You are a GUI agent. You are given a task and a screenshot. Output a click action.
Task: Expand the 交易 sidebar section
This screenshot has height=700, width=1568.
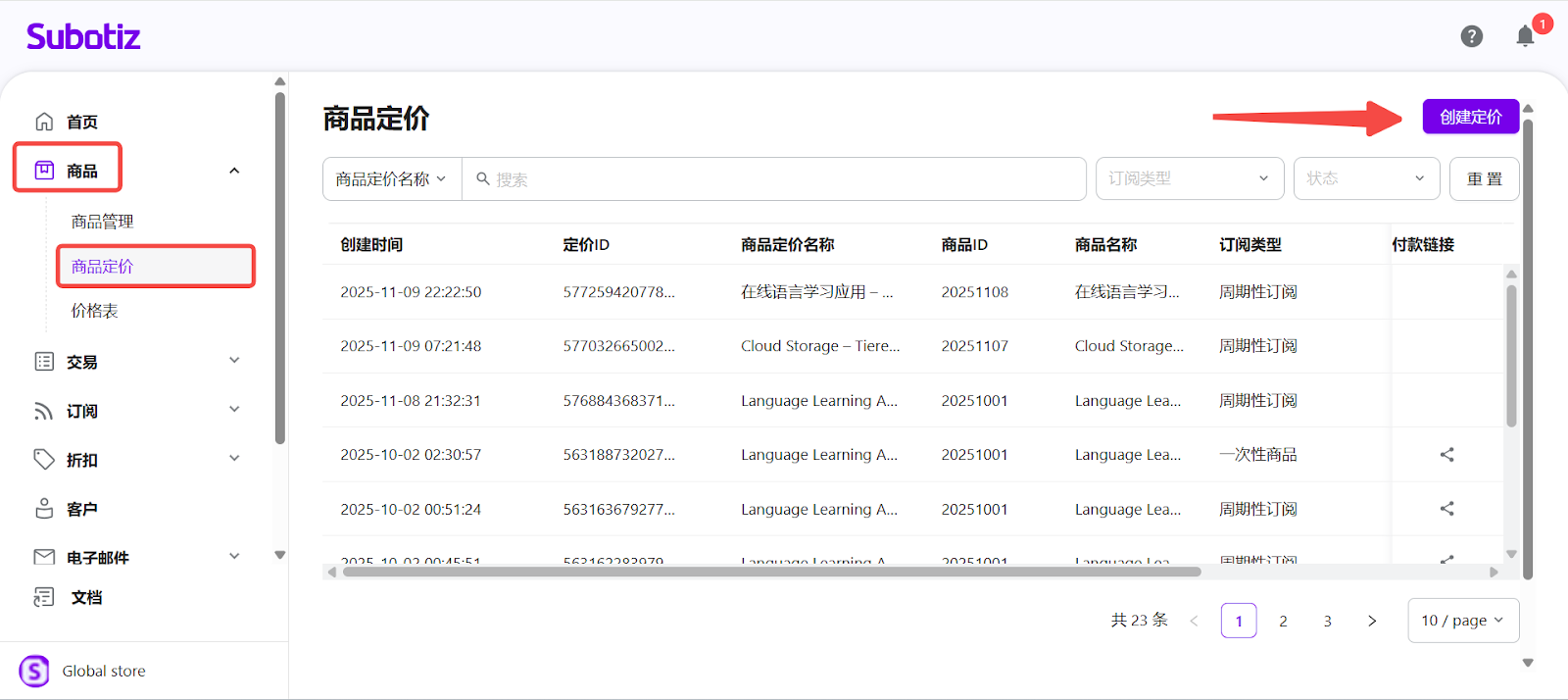pos(234,361)
